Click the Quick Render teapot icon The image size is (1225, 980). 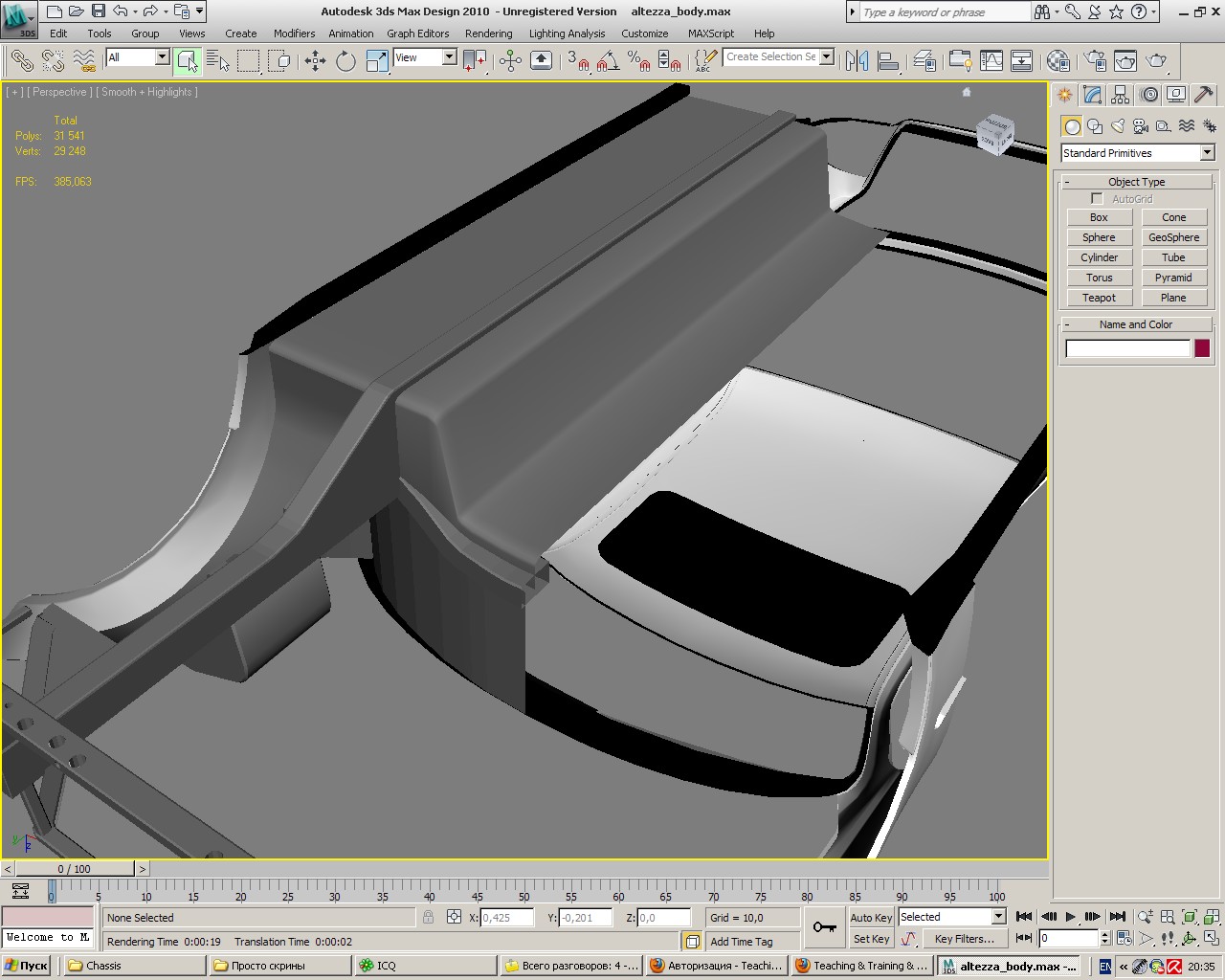pyautogui.click(x=1156, y=61)
